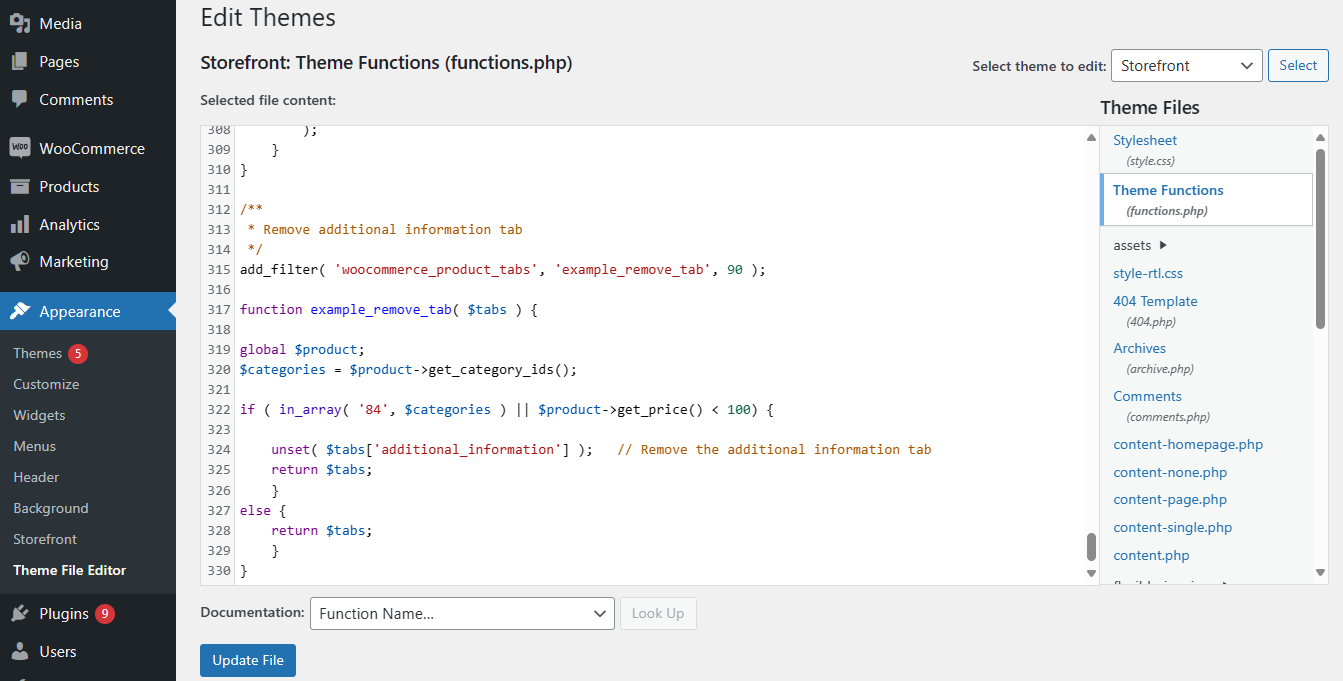1343x681 pixels.
Task: Open style-rtl.css theme file
Action: click(x=1148, y=273)
